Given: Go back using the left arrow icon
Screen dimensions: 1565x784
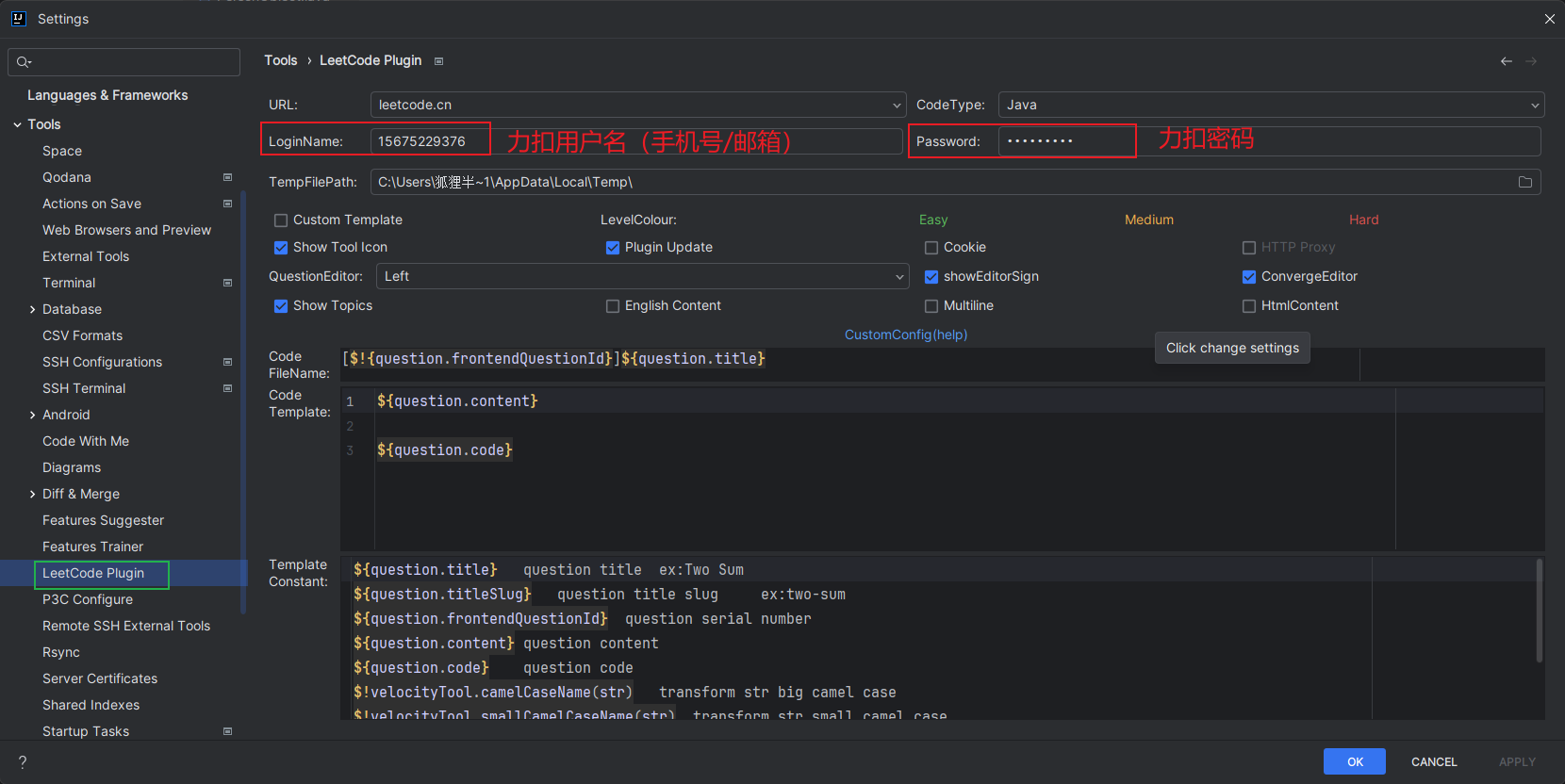Looking at the screenshot, I should point(1507,61).
